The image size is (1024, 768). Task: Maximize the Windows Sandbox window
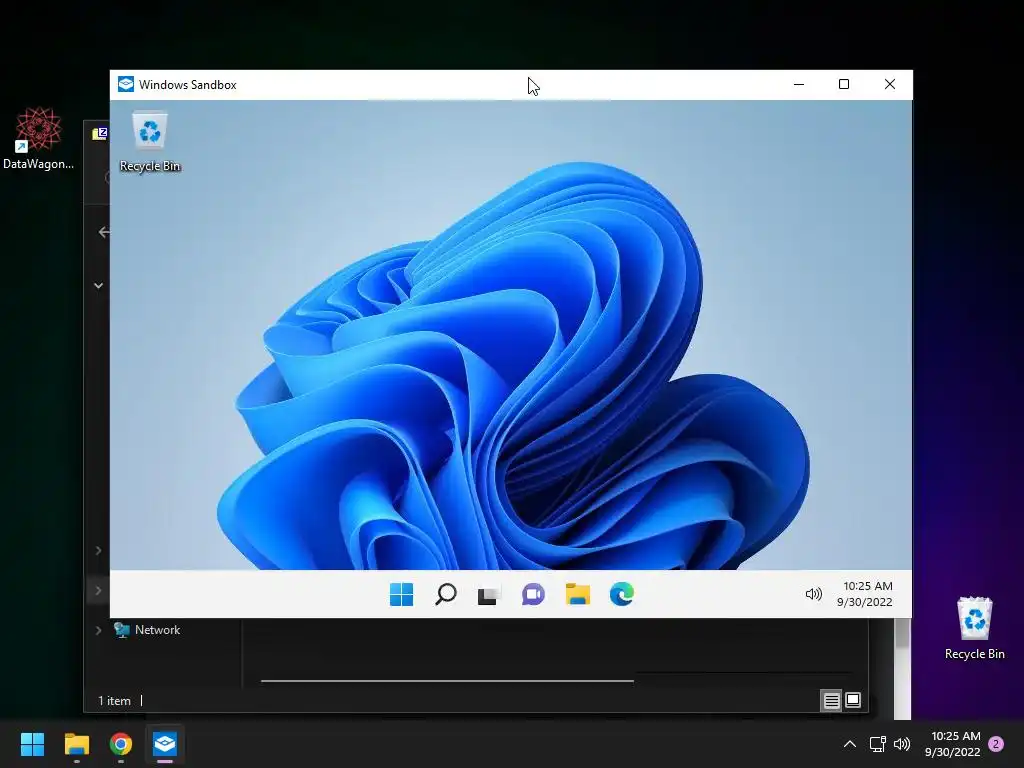coord(844,84)
